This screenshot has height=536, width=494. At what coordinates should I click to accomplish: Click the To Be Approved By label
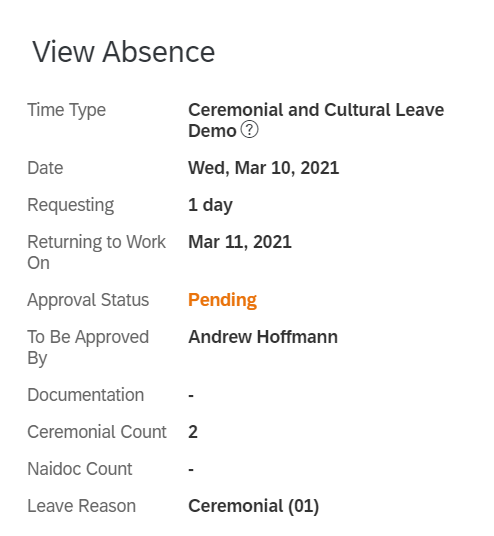[x=88, y=347]
